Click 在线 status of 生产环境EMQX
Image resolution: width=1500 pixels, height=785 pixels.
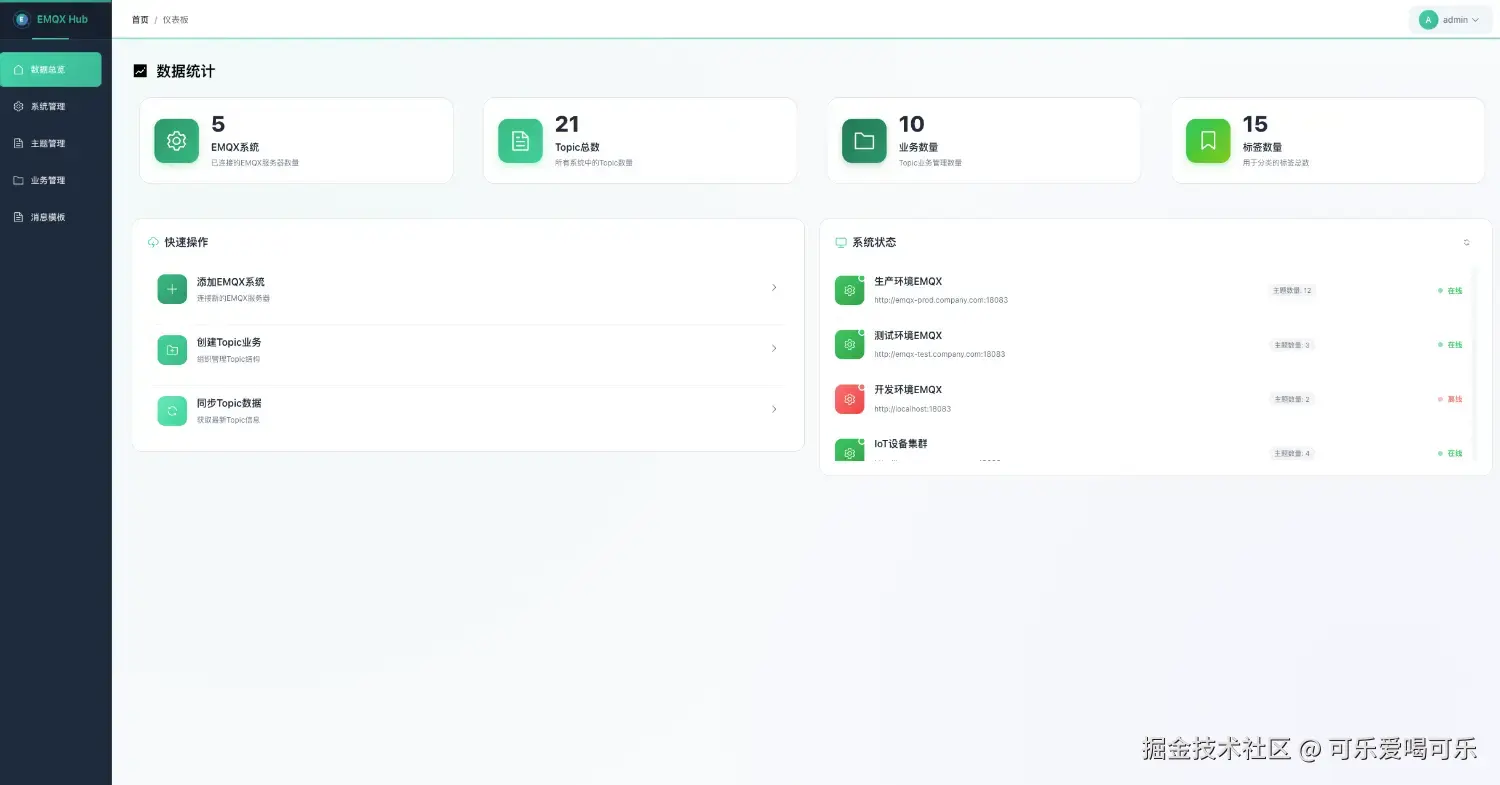(x=1450, y=291)
